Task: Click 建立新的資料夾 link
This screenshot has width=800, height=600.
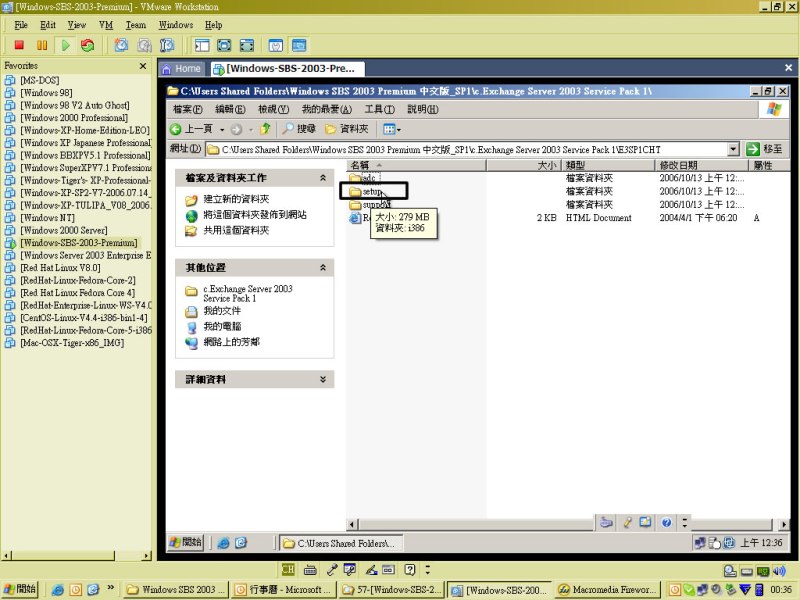Action: point(236,199)
